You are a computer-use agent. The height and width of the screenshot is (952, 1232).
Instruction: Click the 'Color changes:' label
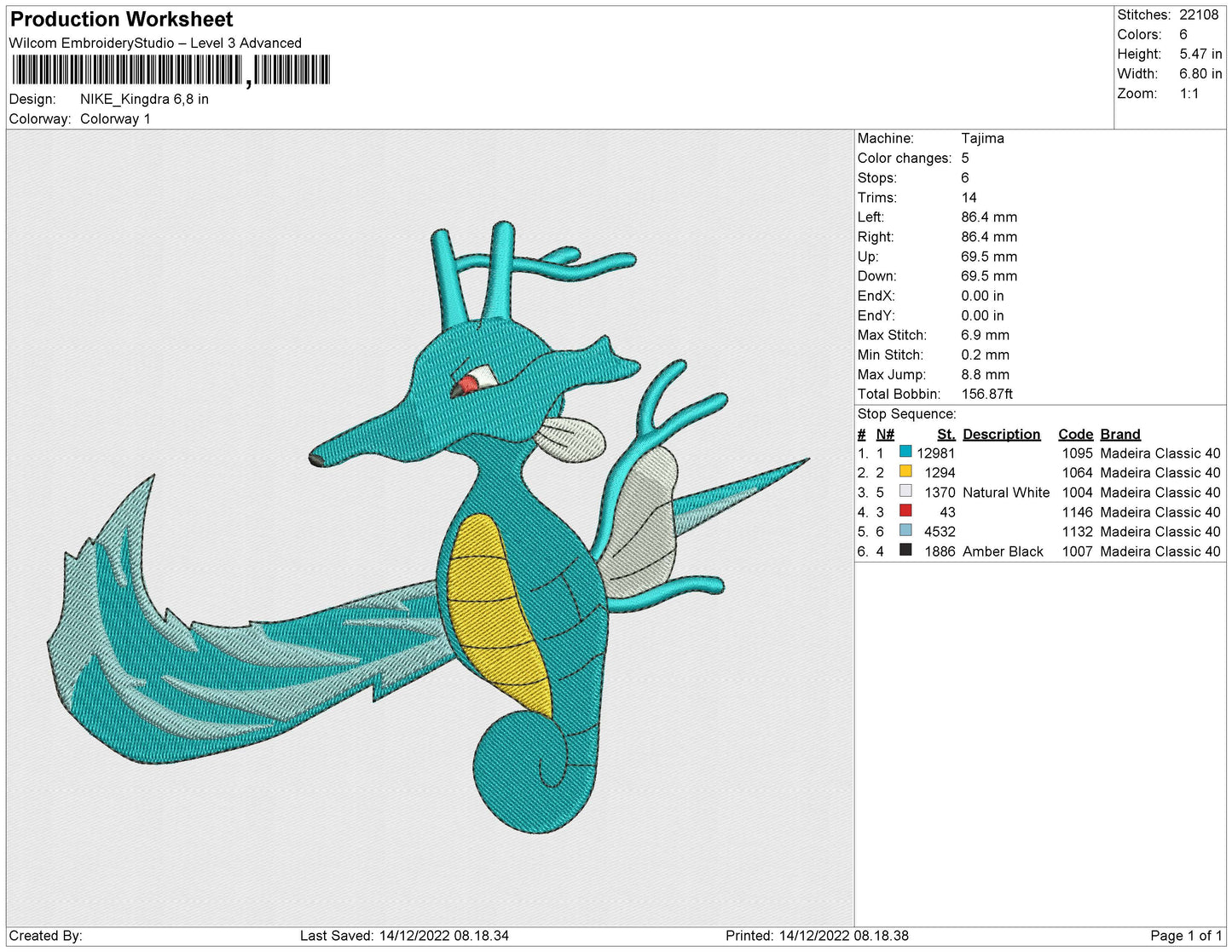[905, 159]
